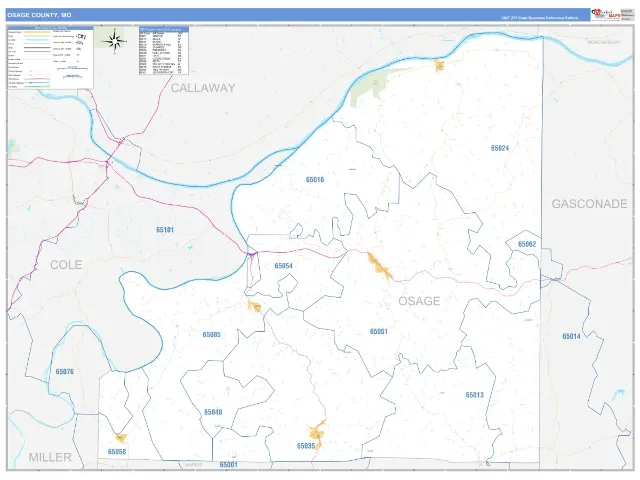Screen dimensions: 640x480
Task: Select the MONTGOMERY county label
Action: pos(604,42)
